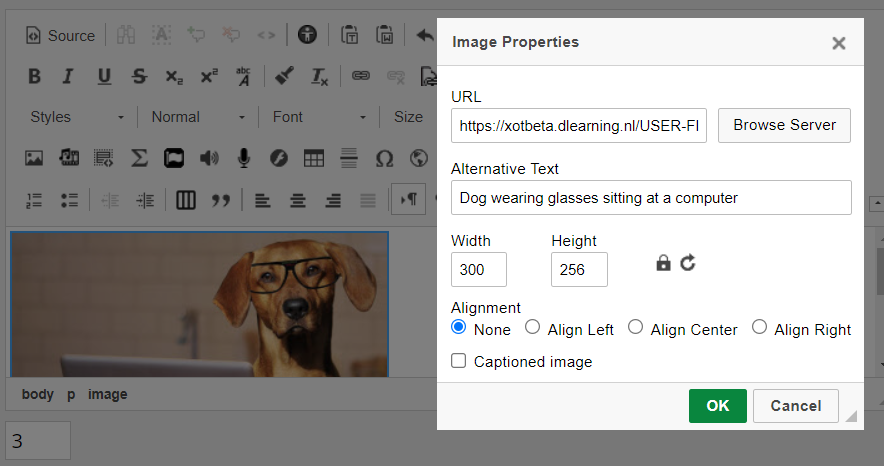Image resolution: width=884 pixels, height=466 pixels.
Task: Click the Alternative Text input field
Action: pos(651,198)
